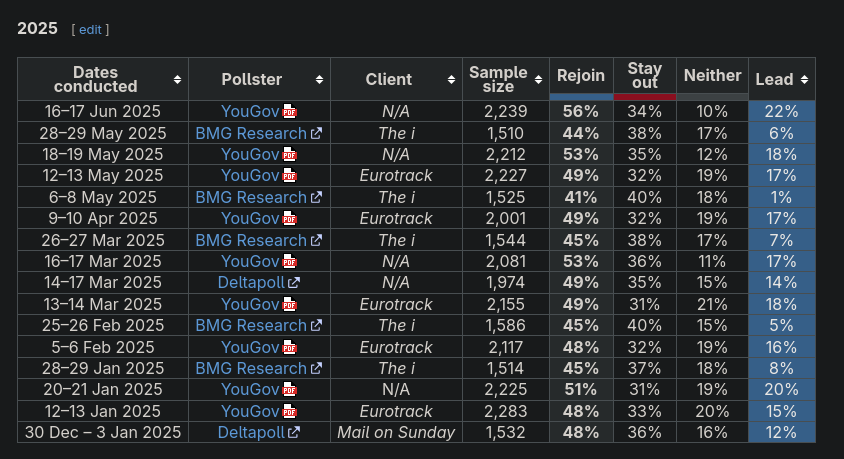The image size is (844, 459).
Task: Click the grey Neither color bar
Action: (x=712, y=97)
